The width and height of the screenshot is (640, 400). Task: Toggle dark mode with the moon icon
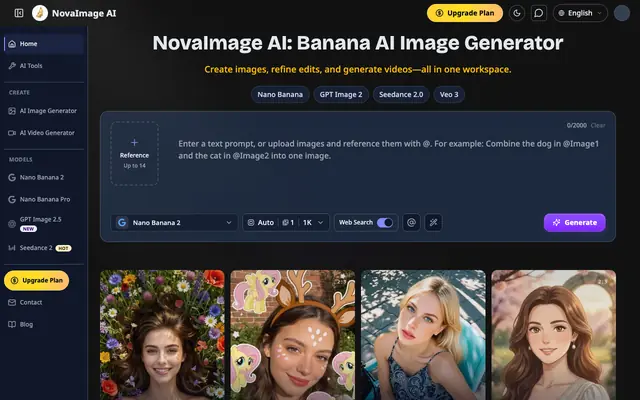[x=517, y=13]
